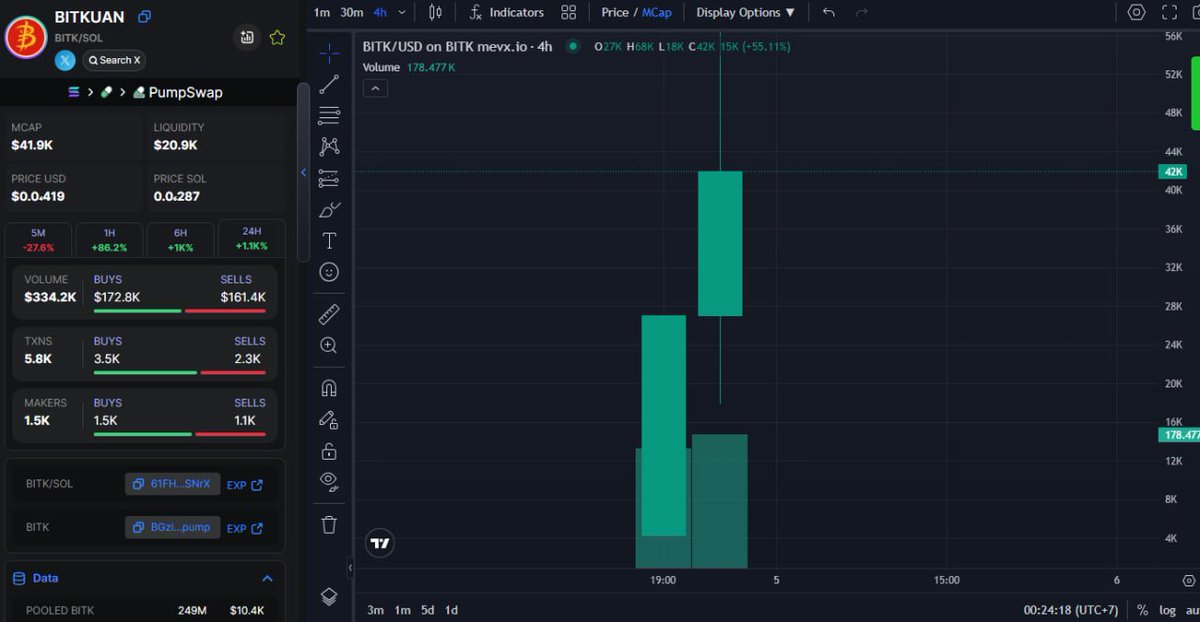Screen dimensions: 1200x622
Task: Select the 24H change tab
Action: pos(251,238)
